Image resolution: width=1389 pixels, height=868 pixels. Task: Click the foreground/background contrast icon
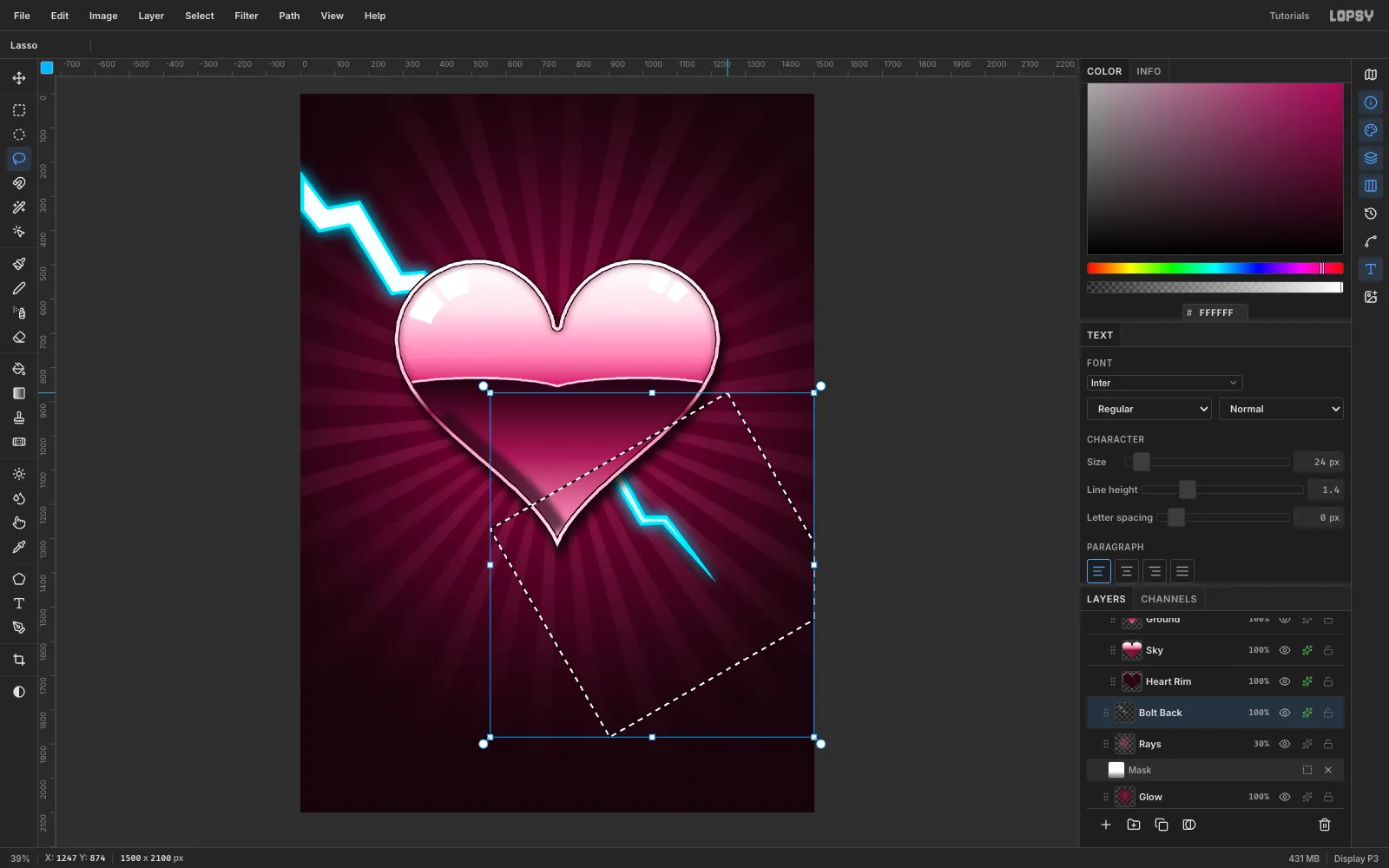(19, 692)
